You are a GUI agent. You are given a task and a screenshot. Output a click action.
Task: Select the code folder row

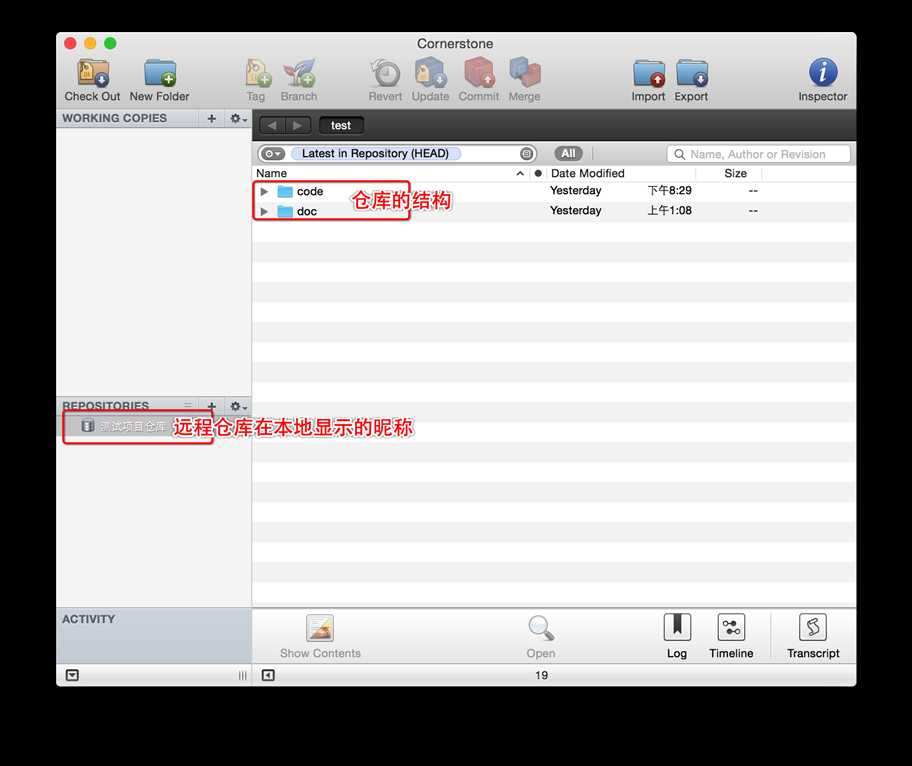pyautogui.click(x=554, y=191)
